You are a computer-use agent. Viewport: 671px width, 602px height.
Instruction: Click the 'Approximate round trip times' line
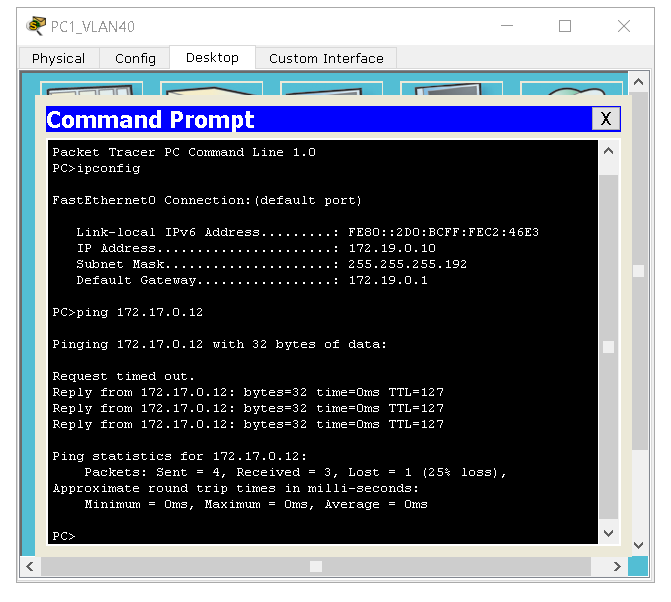click(235, 488)
